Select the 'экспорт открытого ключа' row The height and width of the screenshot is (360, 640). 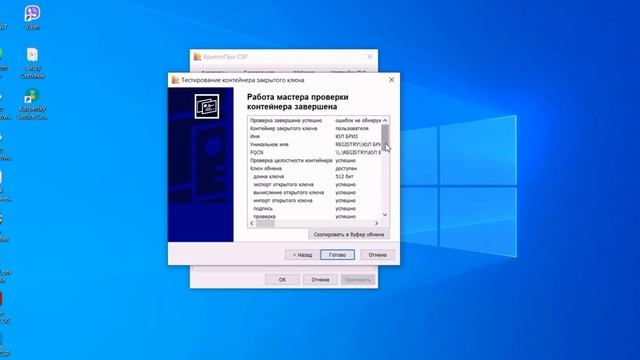click(314, 184)
